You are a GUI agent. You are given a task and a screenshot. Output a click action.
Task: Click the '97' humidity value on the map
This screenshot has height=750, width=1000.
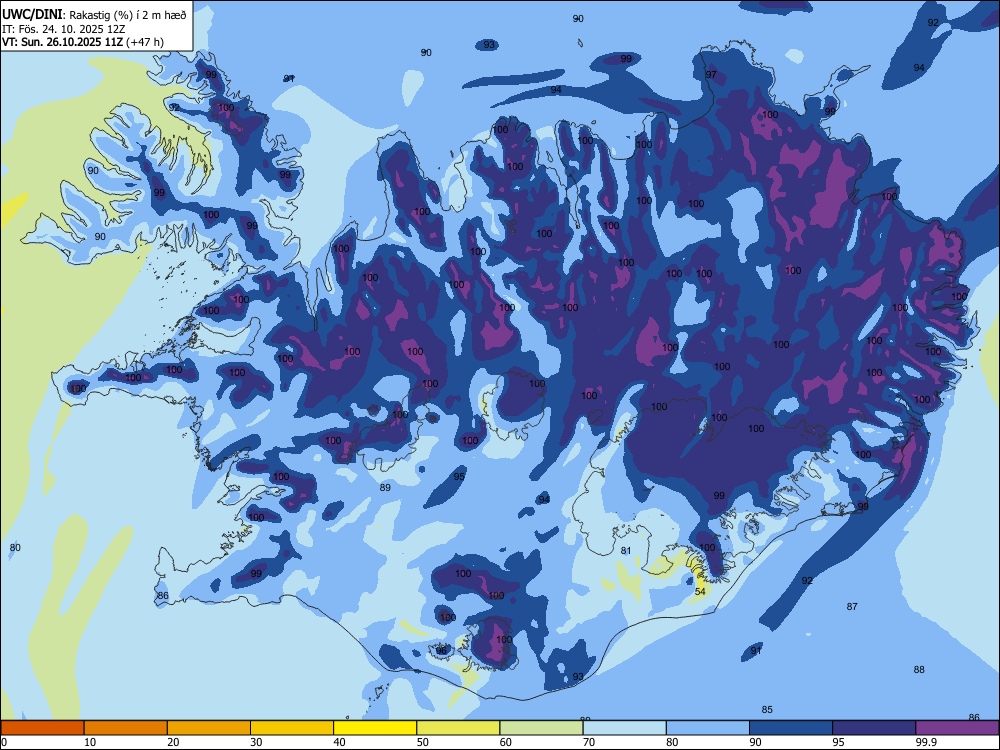coord(710,75)
